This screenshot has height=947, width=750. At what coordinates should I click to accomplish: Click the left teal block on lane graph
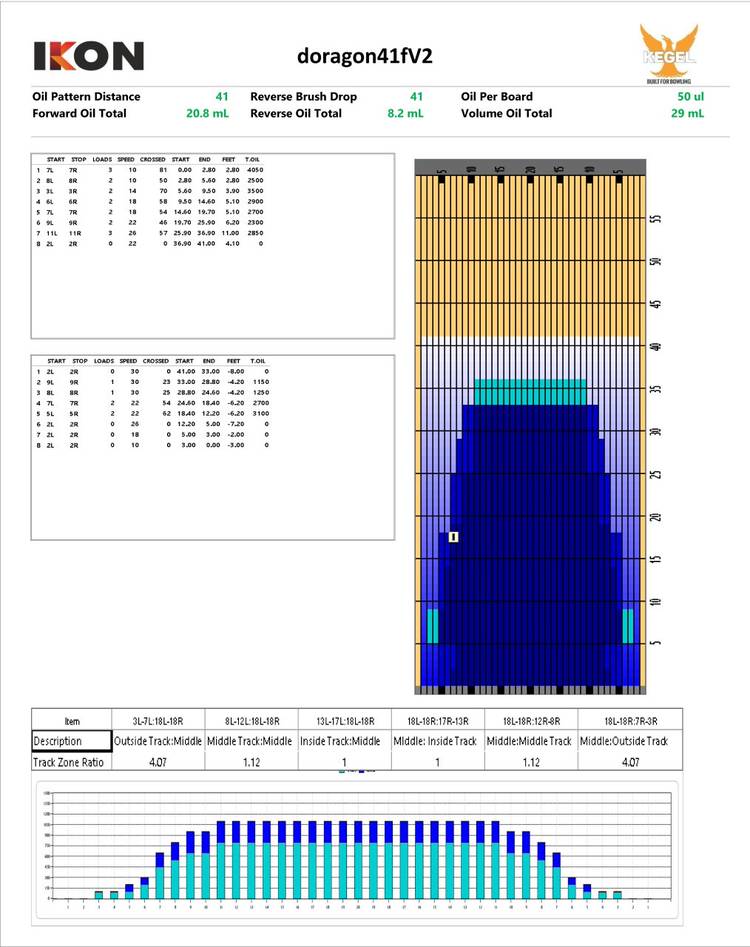point(433,625)
